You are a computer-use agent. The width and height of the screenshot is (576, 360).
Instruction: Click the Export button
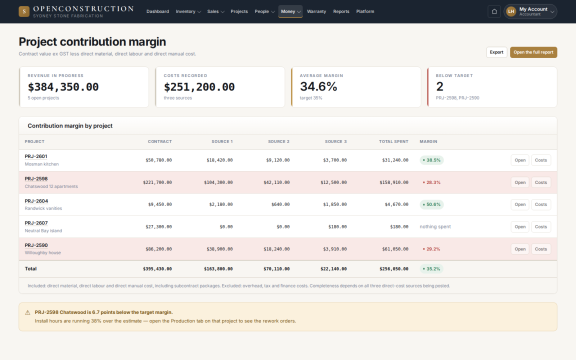[x=496, y=52]
